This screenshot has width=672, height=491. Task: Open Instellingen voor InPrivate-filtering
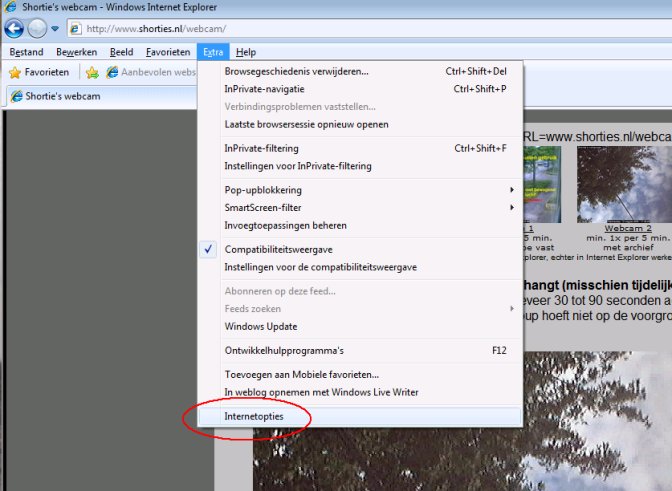tap(360, 166)
